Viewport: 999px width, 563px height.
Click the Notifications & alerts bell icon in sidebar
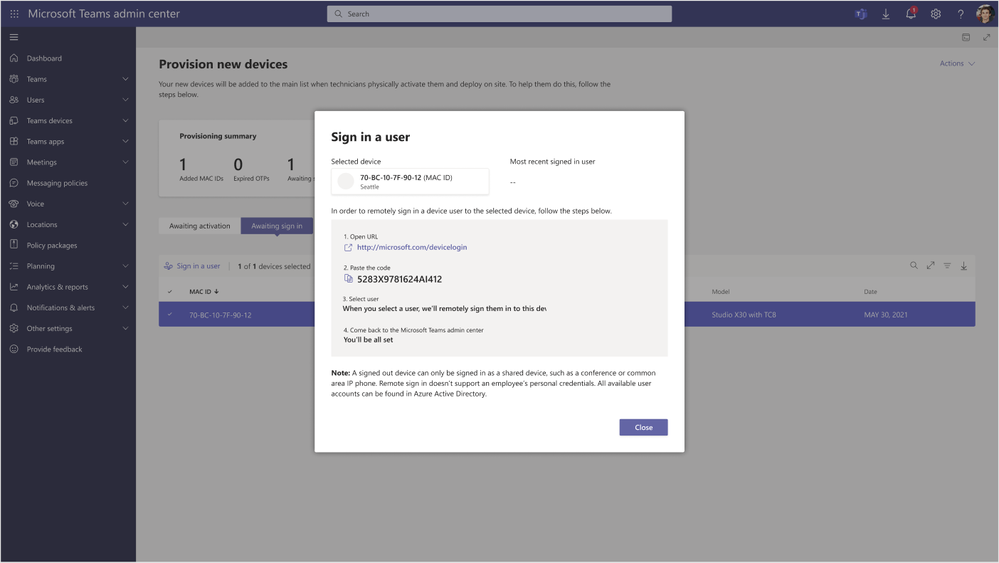click(x=14, y=308)
